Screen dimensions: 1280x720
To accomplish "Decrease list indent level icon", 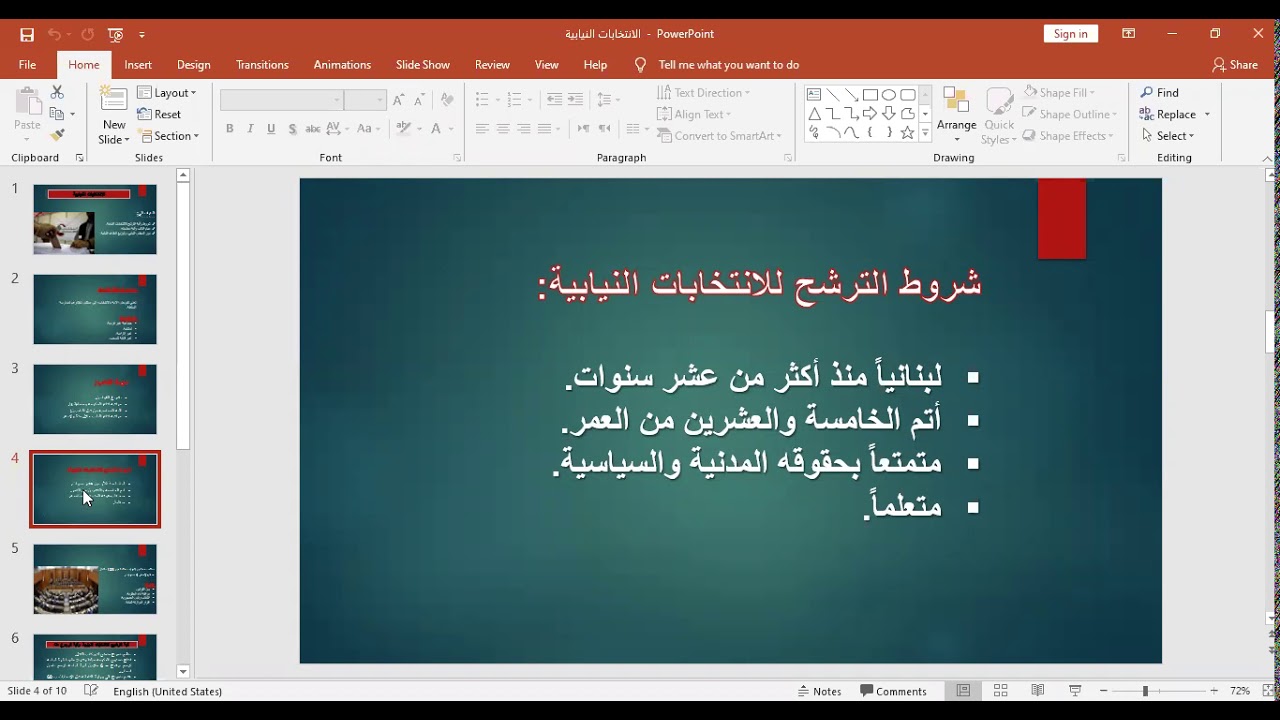I will pos(554,100).
